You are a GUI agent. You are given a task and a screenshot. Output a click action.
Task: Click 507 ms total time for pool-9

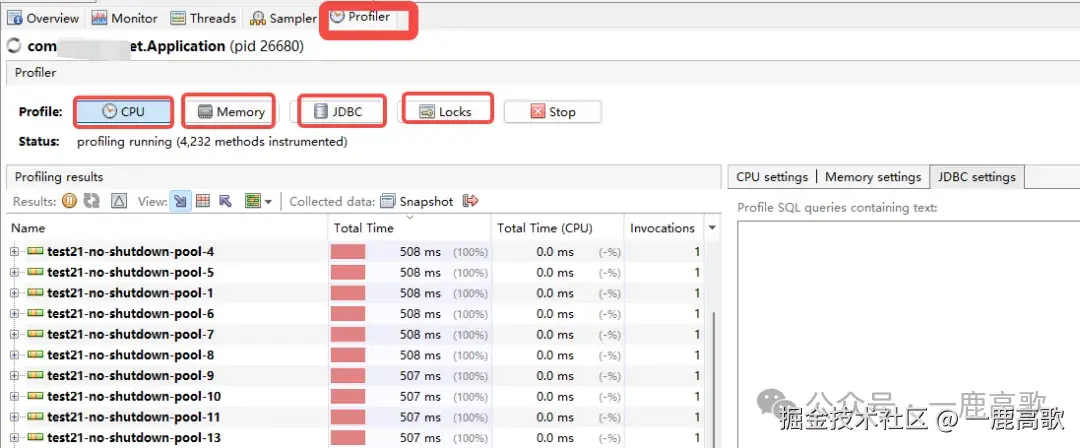point(420,376)
